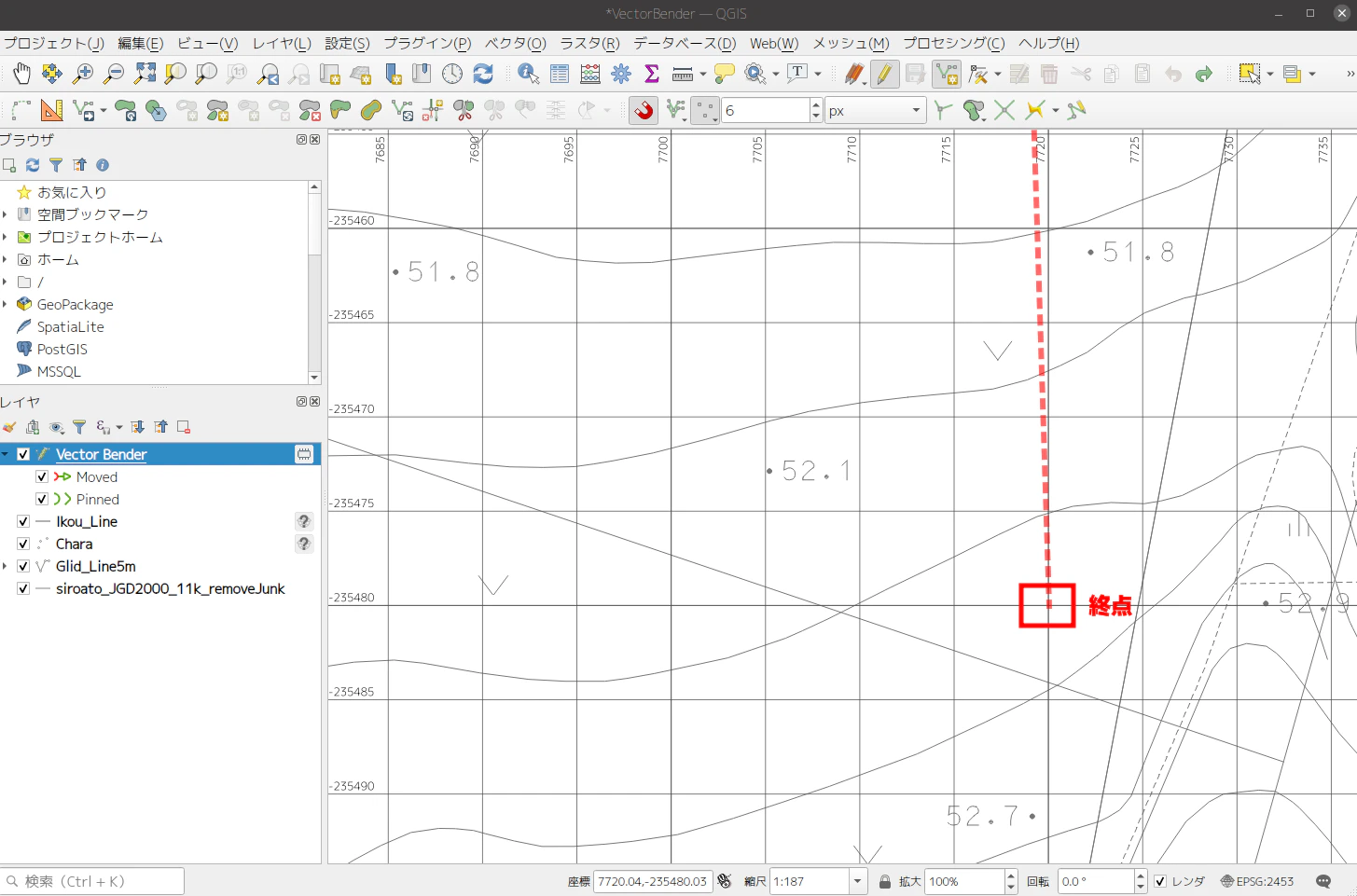Enable Topological Editing icon
This screenshot has width=1357, height=896.
(x=944, y=111)
